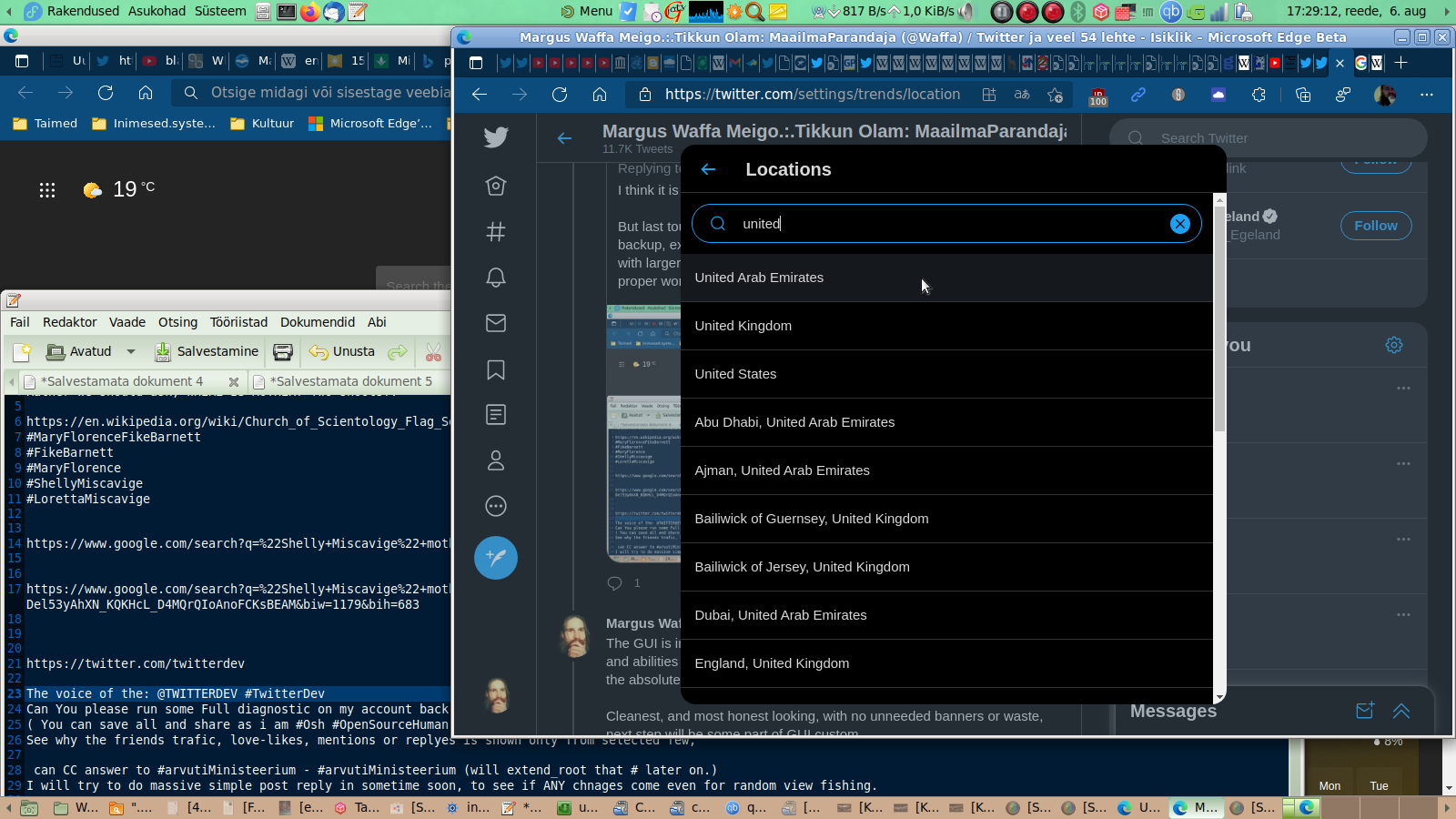The image size is (1456, 819).
Task: Create new document in text editor
Action: click(x=22, y=352)
